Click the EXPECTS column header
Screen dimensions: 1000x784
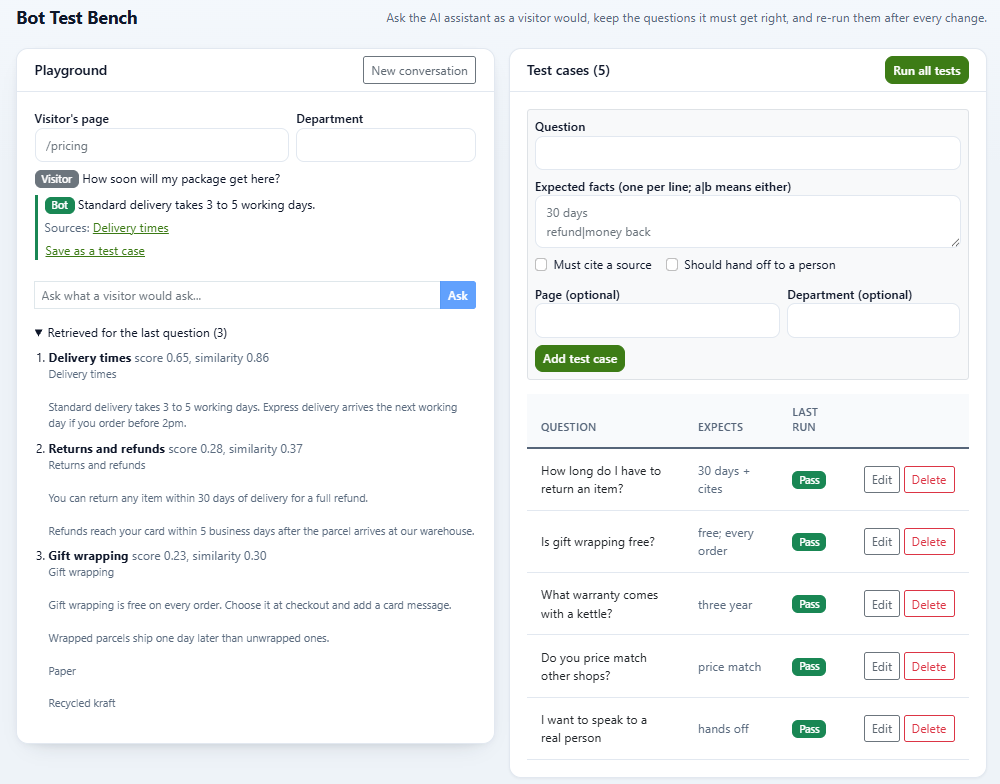tap(720, 427)
